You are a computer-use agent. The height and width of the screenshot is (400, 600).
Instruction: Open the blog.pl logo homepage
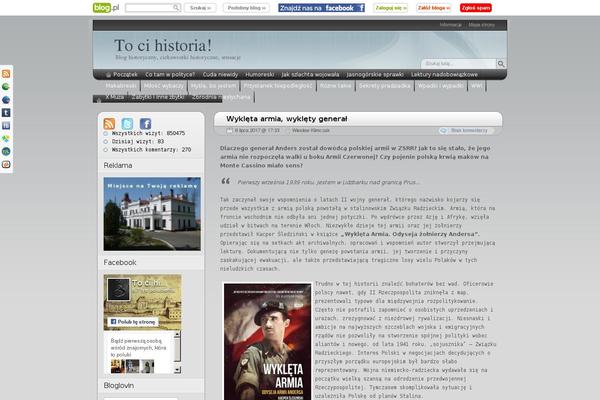click(106, 8)
